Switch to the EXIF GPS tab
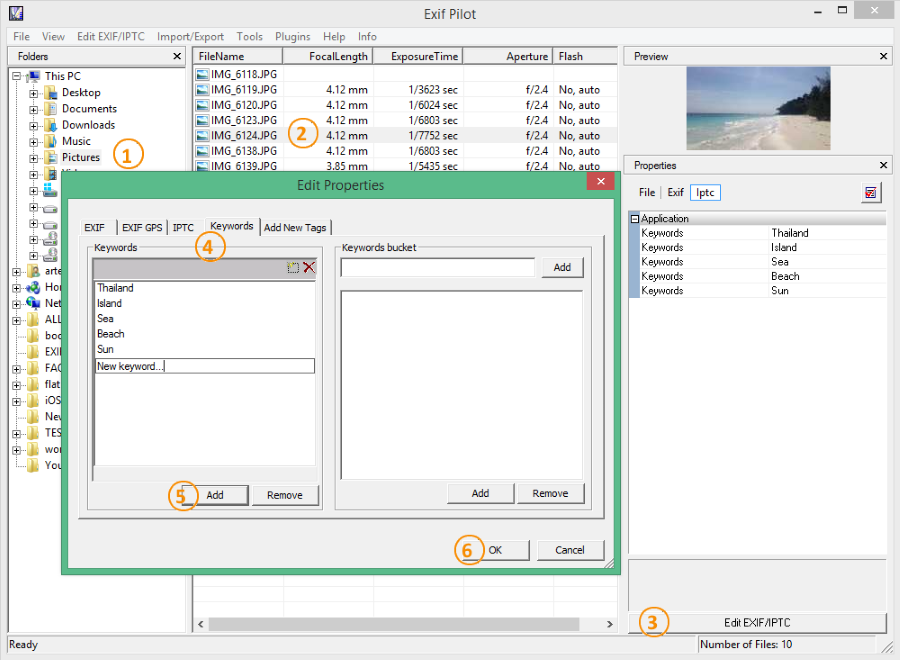The image size is (900, 660). click(x=142, y=227)
